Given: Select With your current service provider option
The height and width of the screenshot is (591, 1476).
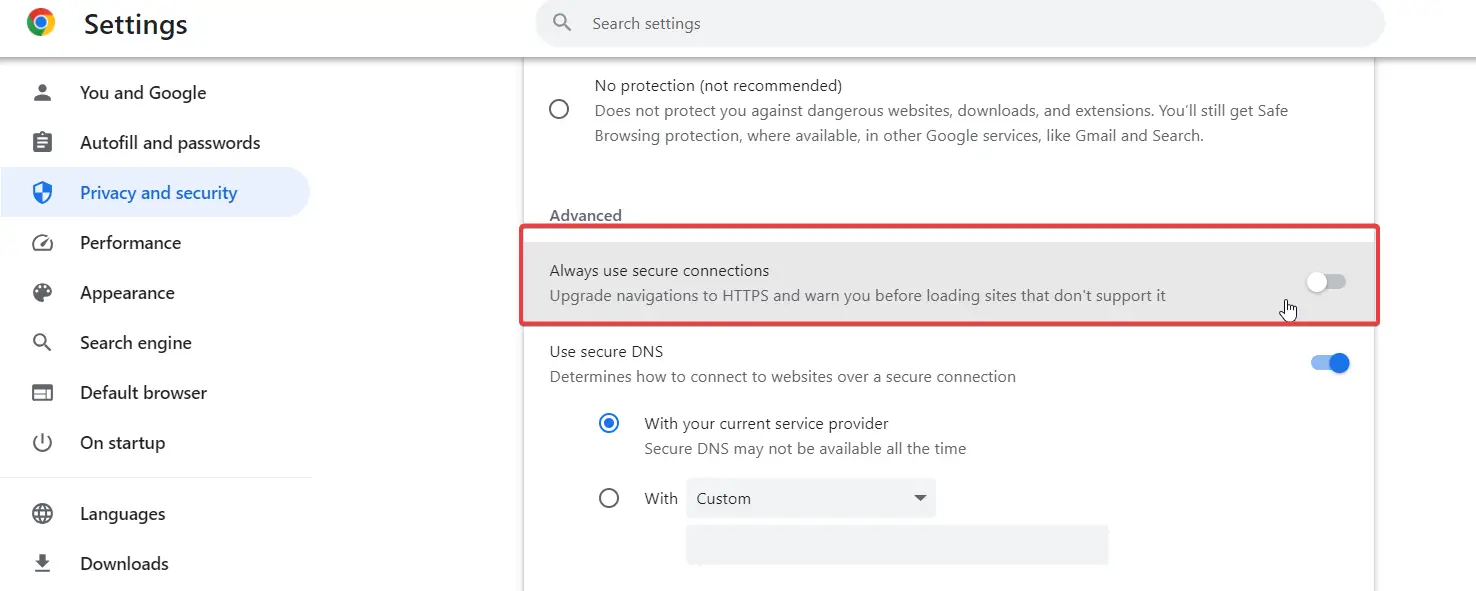Looking at the screenshot, I should tap(608, 423).
